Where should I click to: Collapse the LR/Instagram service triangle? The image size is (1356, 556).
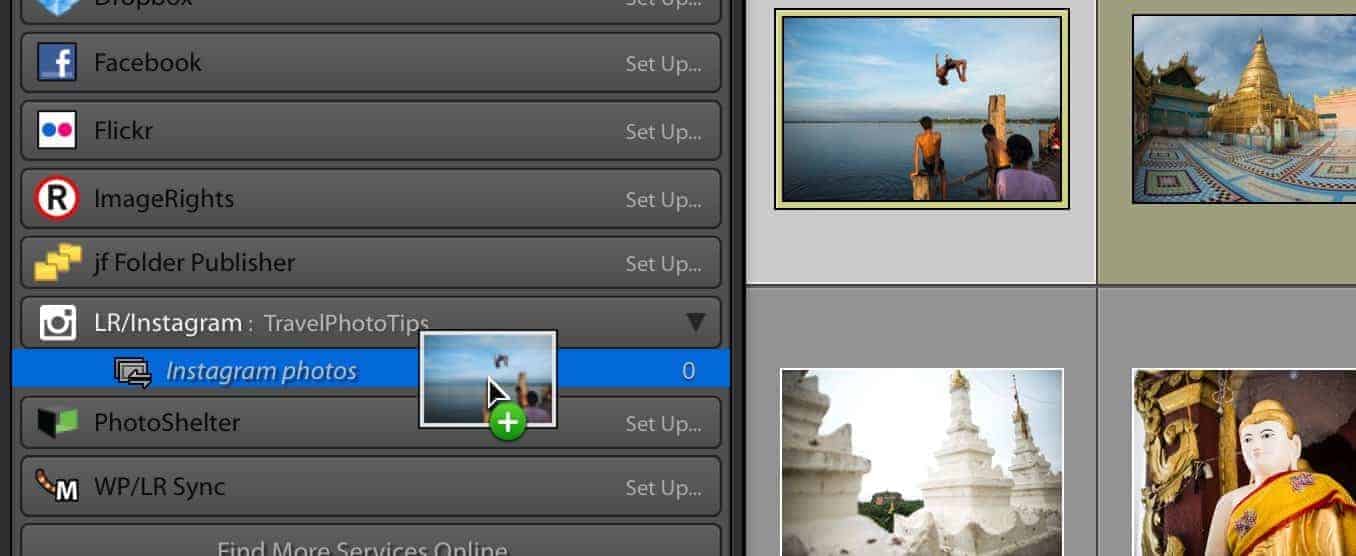[x=695, y=322]
